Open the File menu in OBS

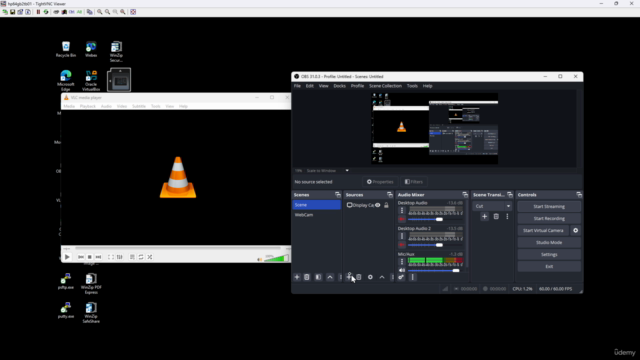(297, 86)
